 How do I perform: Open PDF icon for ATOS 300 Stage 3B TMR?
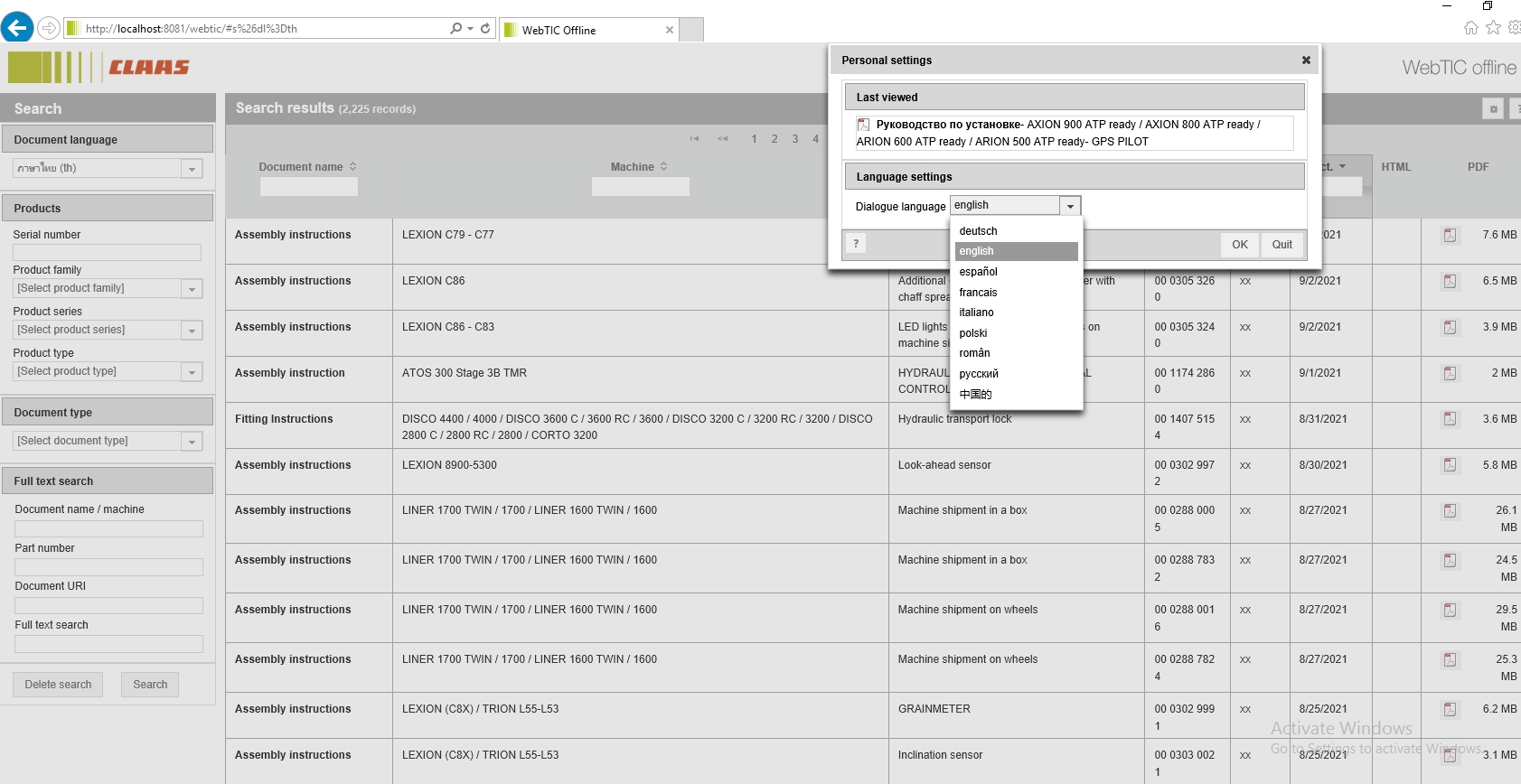(1450, 374)
